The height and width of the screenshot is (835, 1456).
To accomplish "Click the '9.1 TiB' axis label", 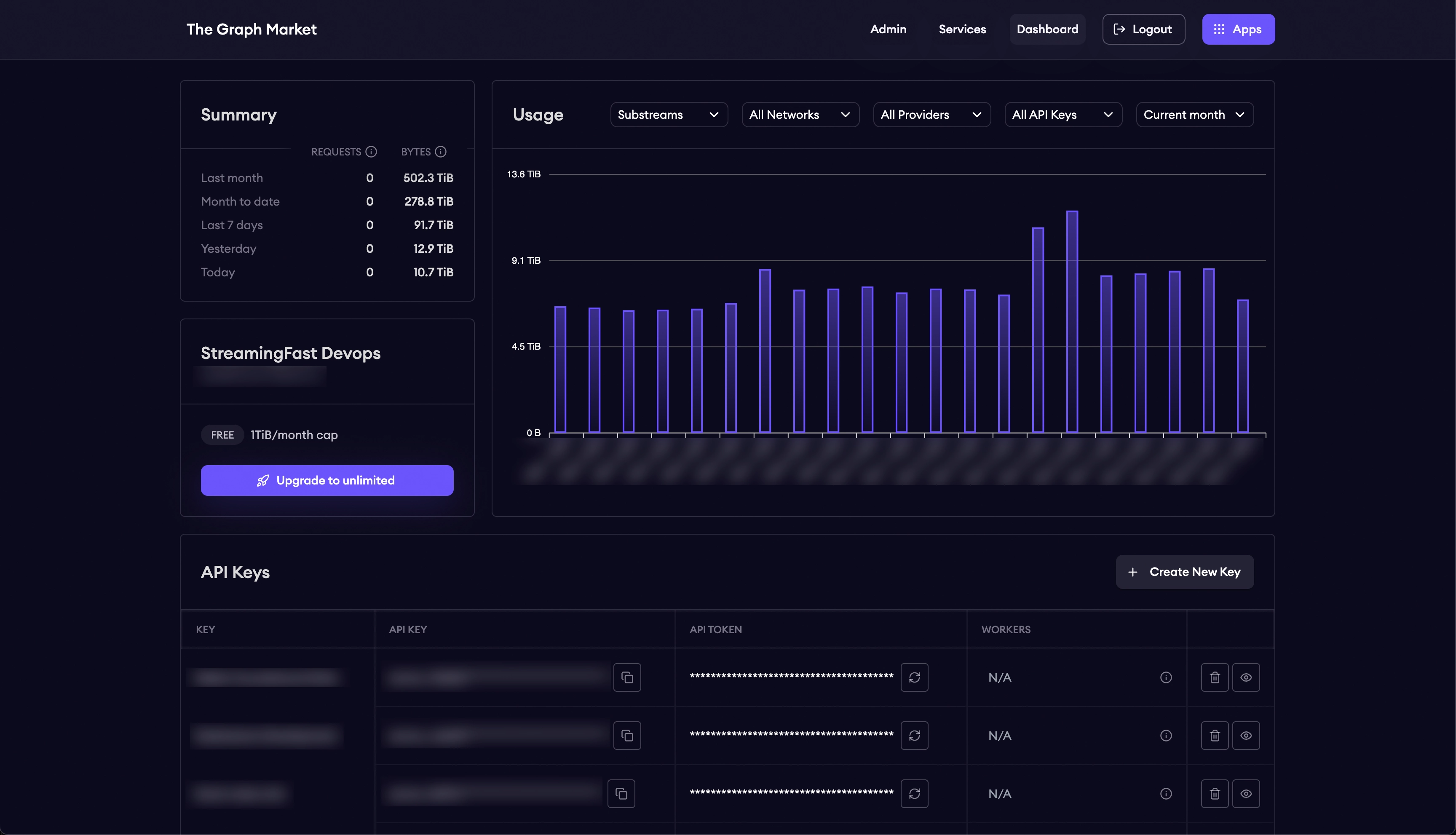I will tap(526, 260).
